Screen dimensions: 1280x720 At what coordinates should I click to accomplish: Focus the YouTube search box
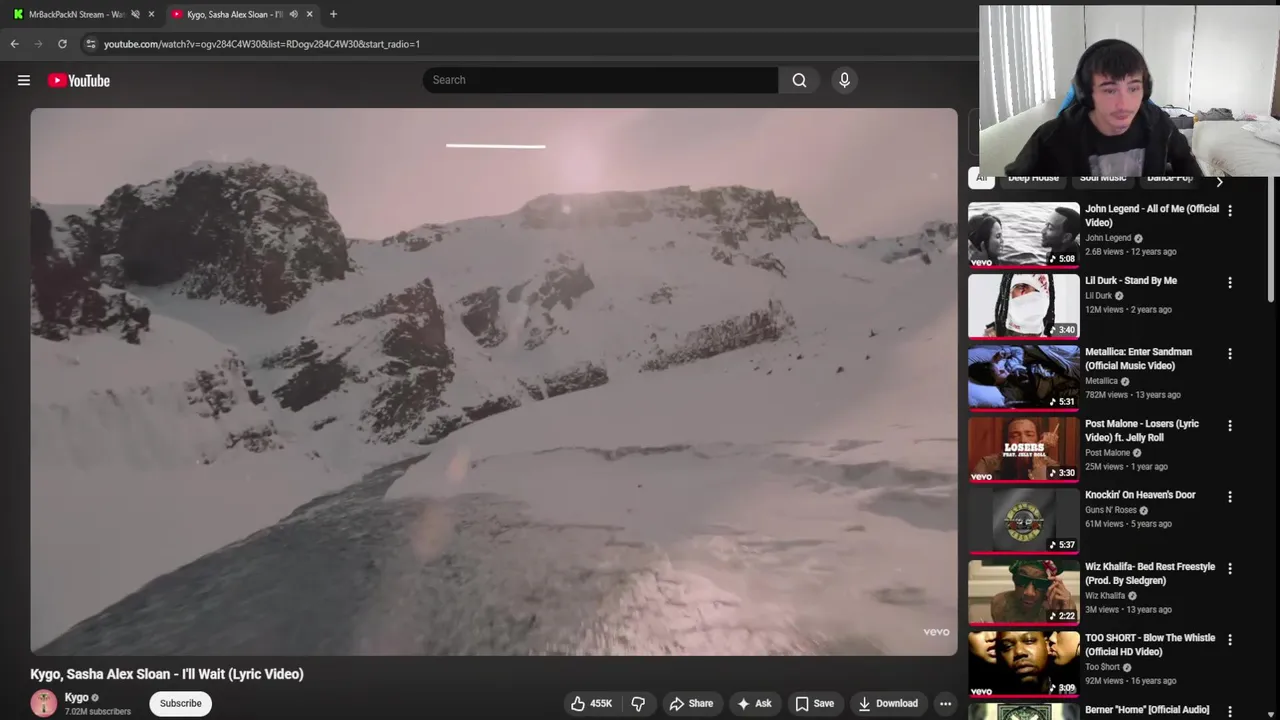pos(600,80)
